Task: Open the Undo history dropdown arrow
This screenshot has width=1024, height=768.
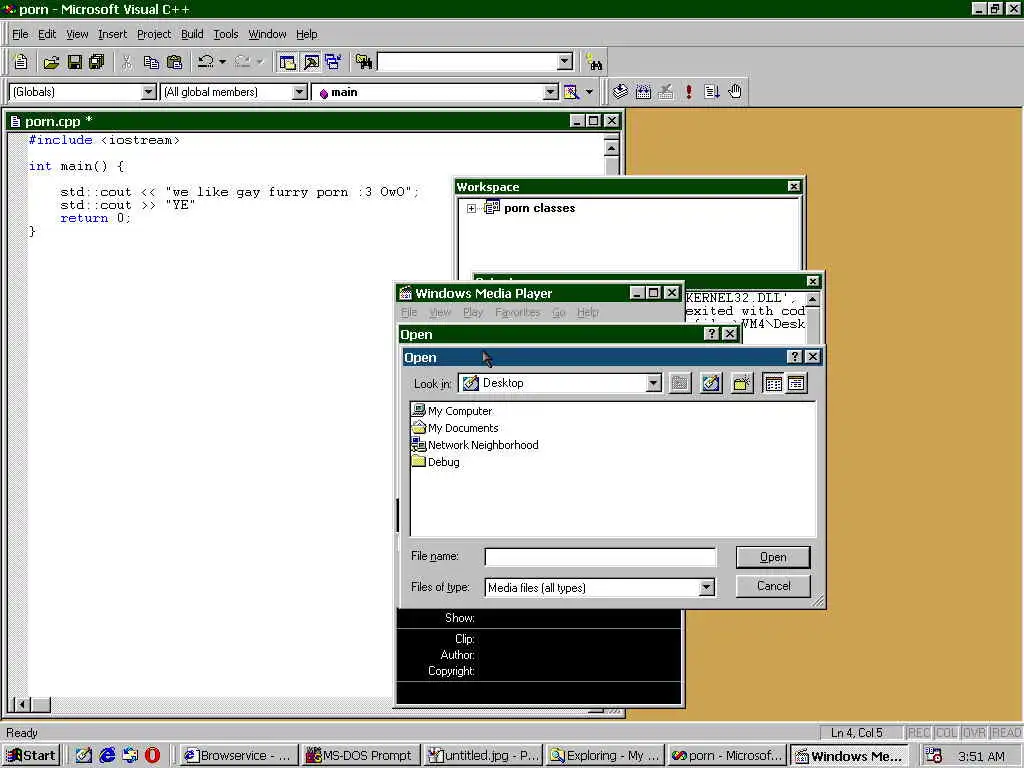Action: pos(223,62)
